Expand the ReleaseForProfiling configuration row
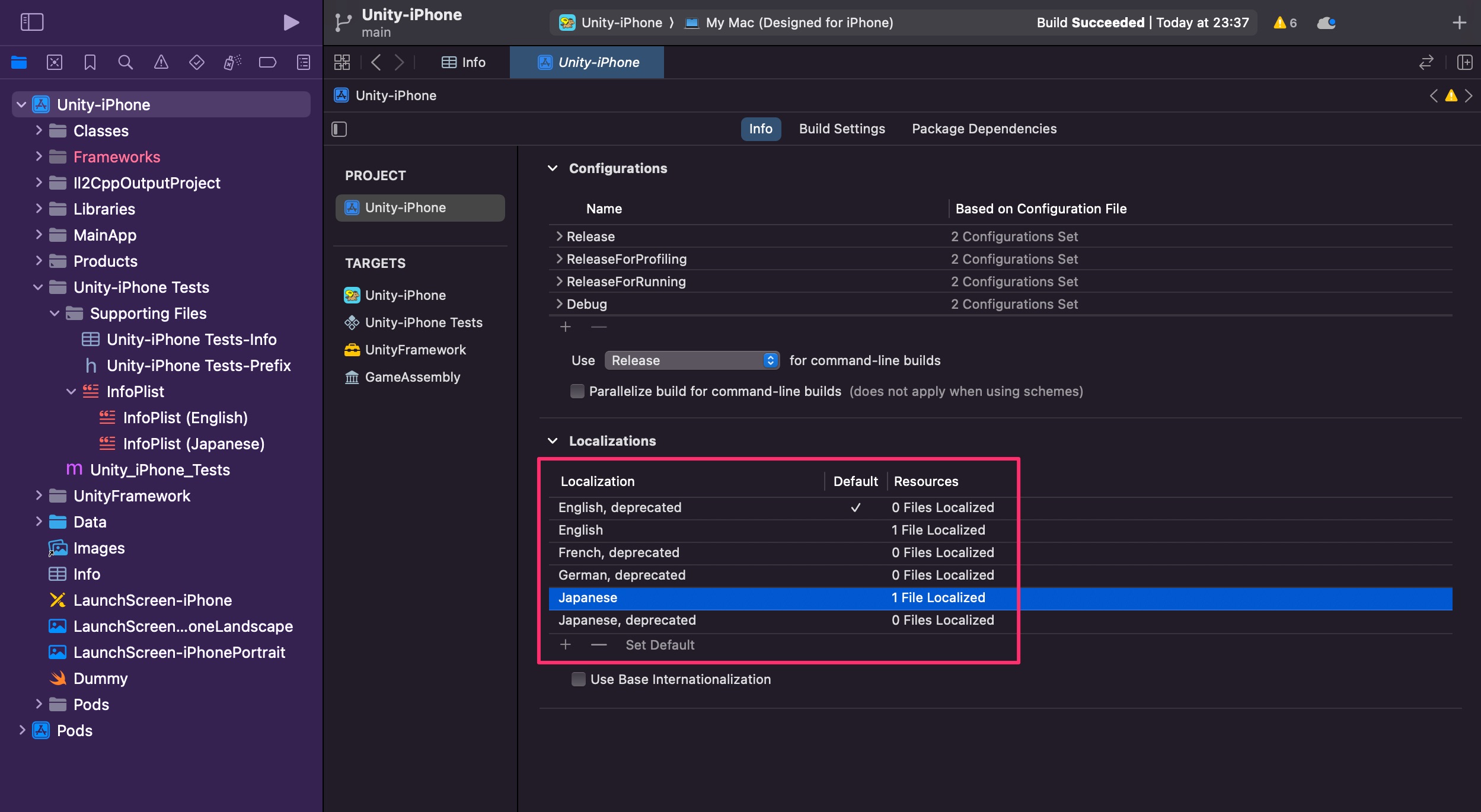Viewport: 1481px width, 812px height. pyautogui.click(x=558, y=259)
